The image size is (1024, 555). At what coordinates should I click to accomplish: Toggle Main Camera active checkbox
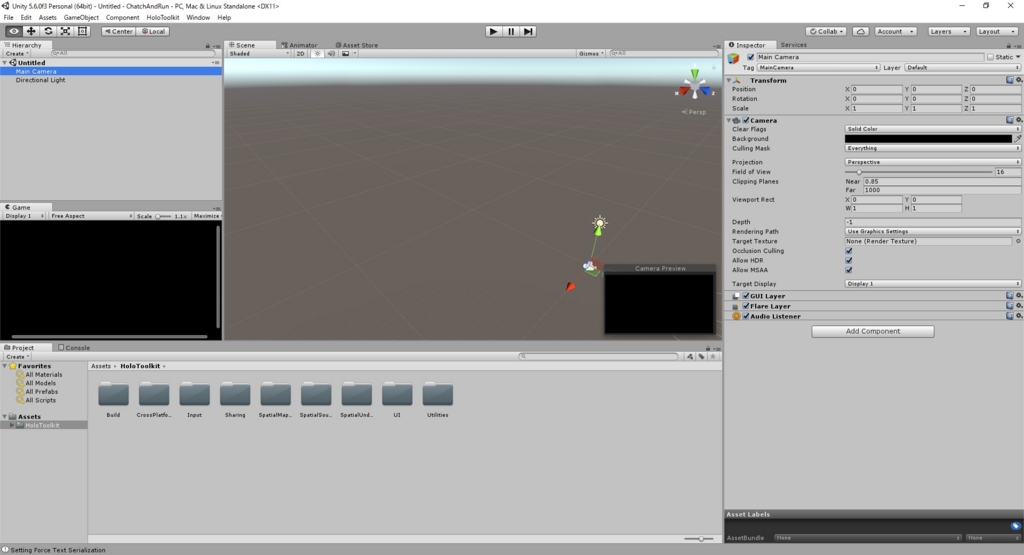(x=750, y=57)
